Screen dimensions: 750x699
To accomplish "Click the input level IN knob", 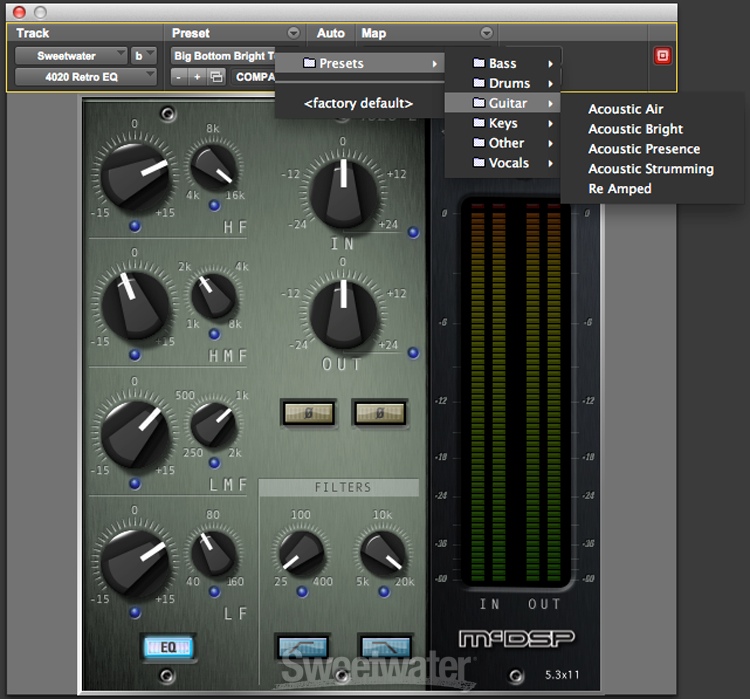I will 343,194.
